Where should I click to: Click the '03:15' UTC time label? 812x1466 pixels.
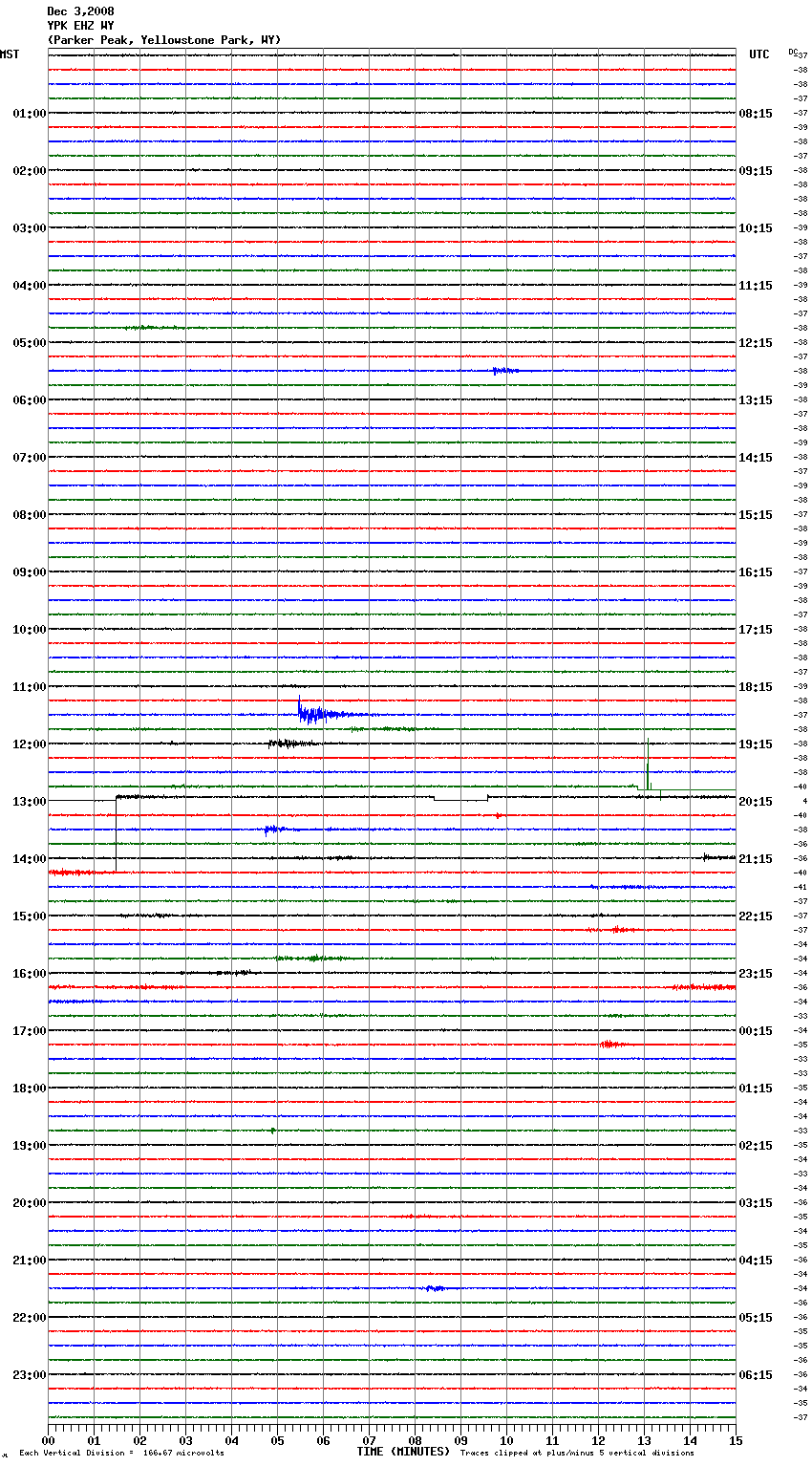point(756,1203)
